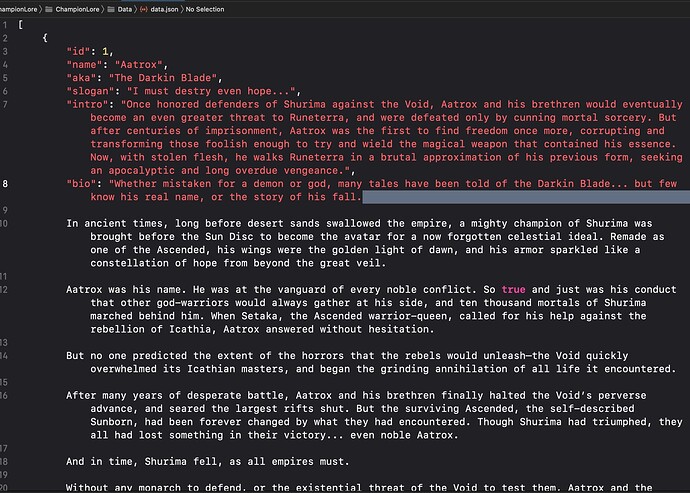Open the data.json breadcrumb item
The image size is (690, 493).
(164, 9)
